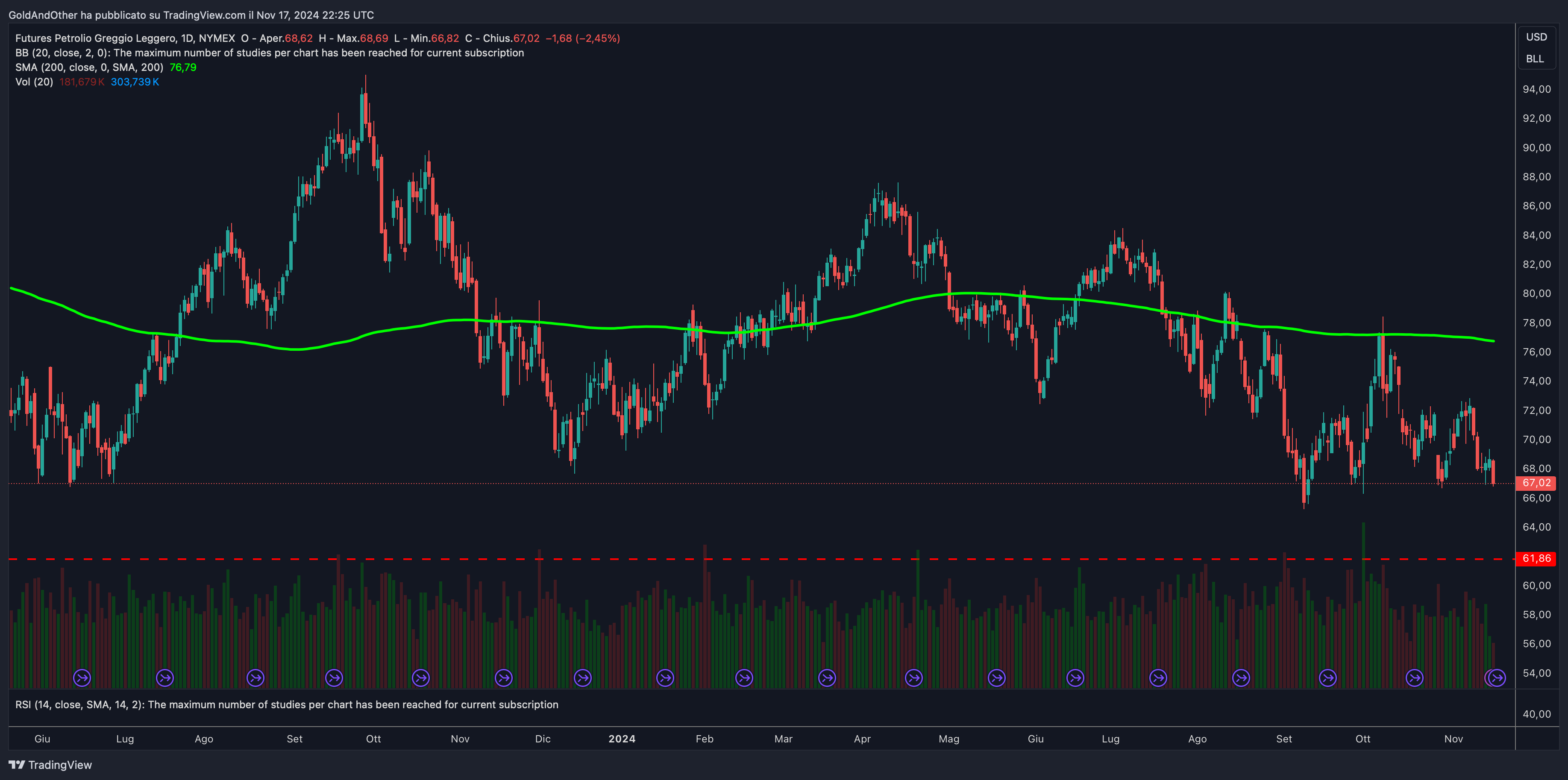Click contract roll marker between Ago and Set 2023
Image resolution: width=1568 pixels, height=780 pixels.
point(255,677)
